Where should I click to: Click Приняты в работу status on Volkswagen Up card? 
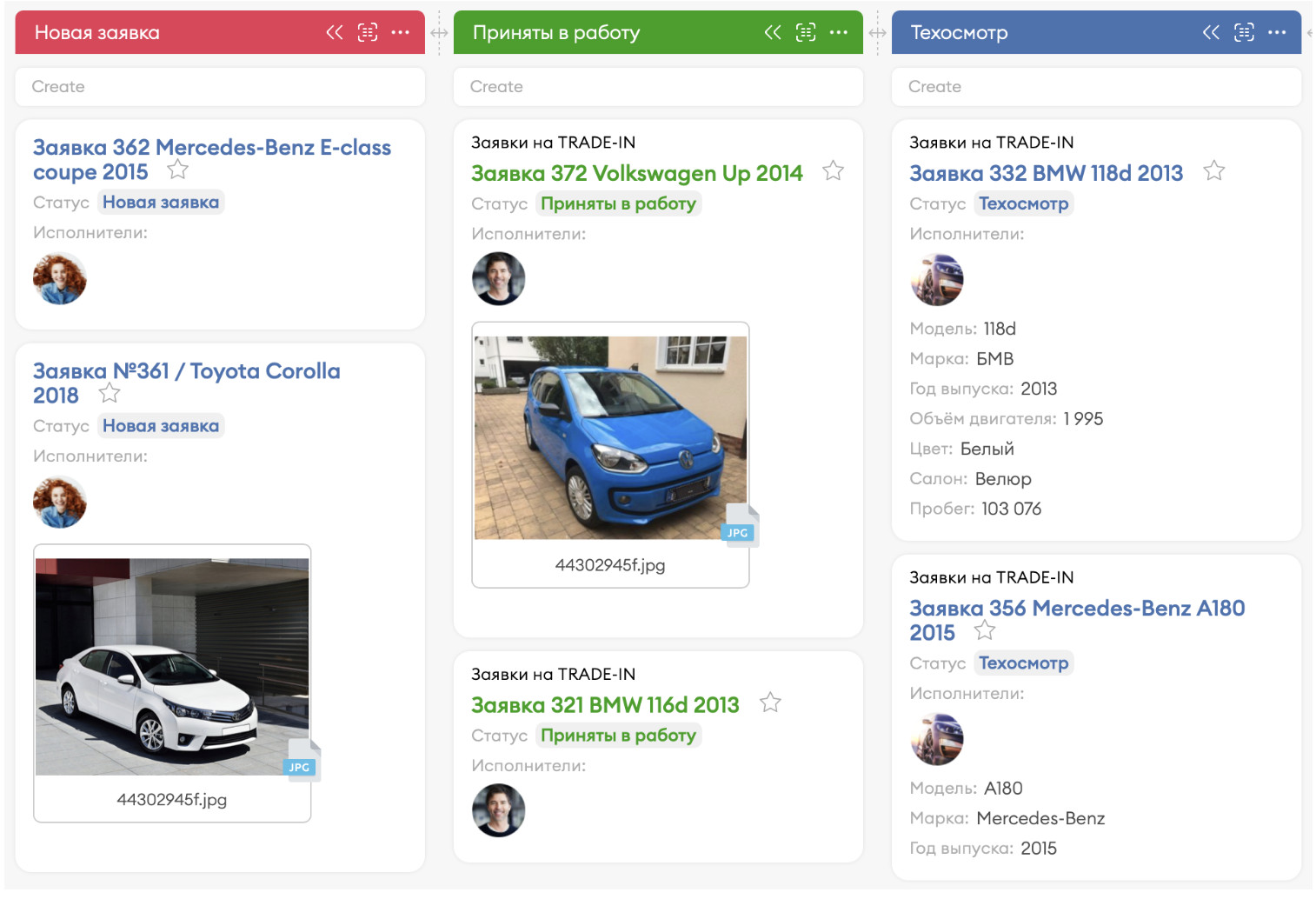619,204
